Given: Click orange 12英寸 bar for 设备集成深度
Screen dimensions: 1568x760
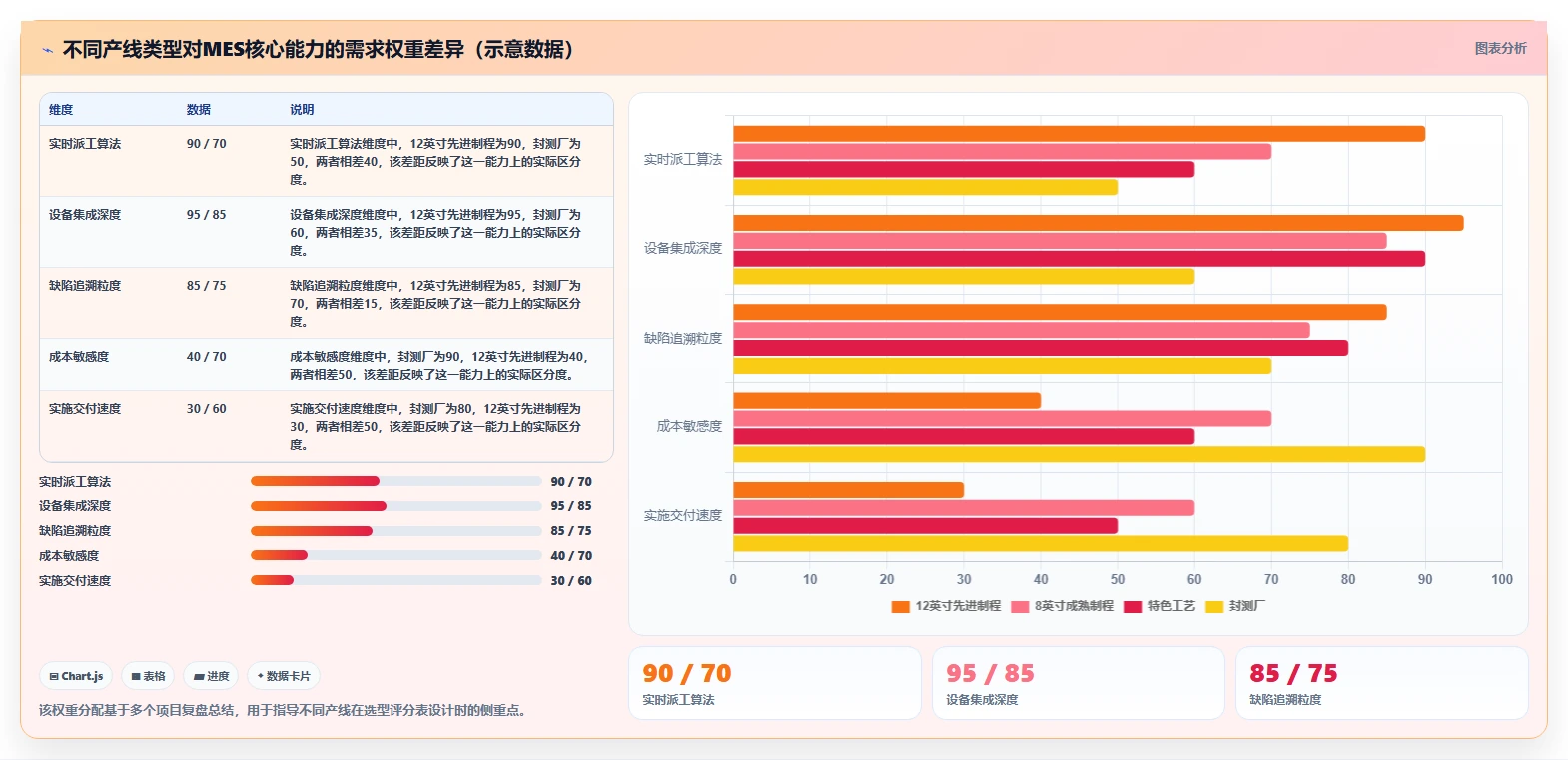Looking at the screenshot, I should click(1098, 223).
